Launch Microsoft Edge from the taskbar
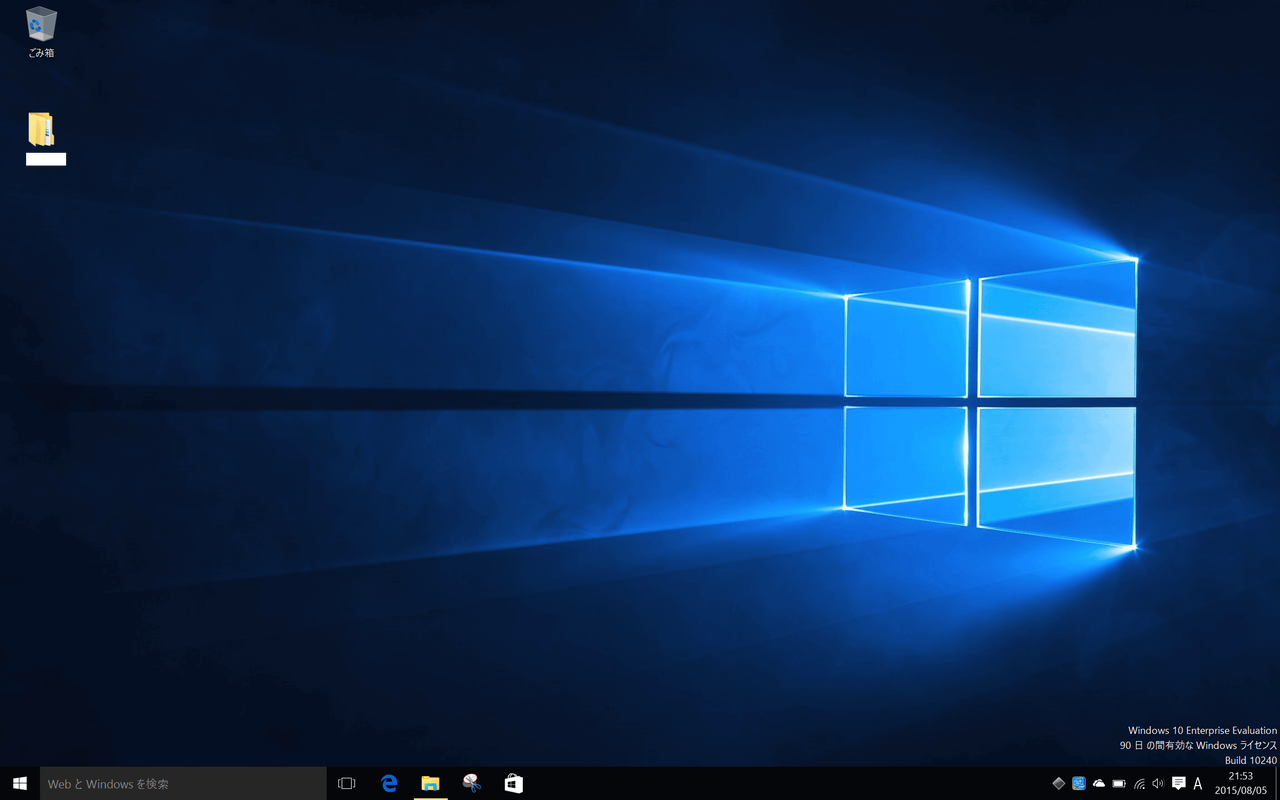The width and height of the screenshot is (1280, 800). 389,784
